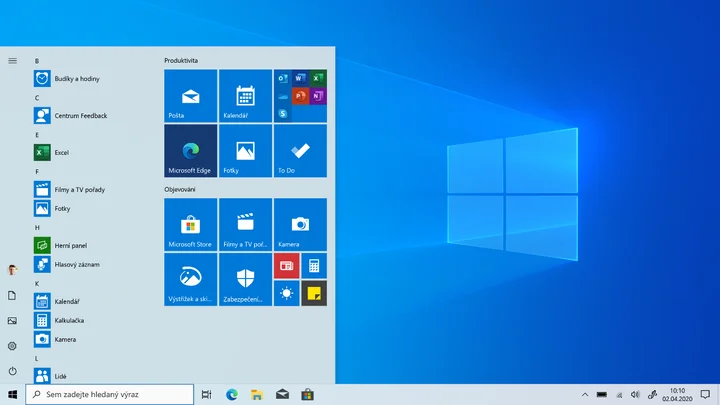720x405 pixels.
Task: Click OneDrive icon in Office folder tile
Action: [283, 96]
